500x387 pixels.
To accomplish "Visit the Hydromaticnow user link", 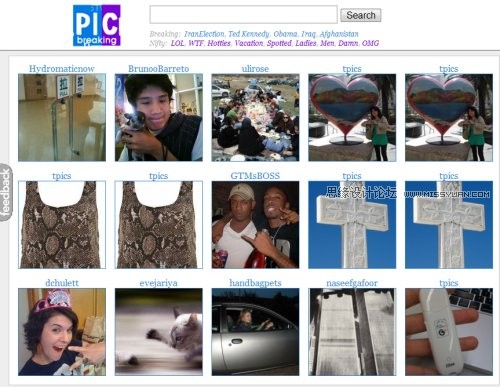I will coord(62,69).
